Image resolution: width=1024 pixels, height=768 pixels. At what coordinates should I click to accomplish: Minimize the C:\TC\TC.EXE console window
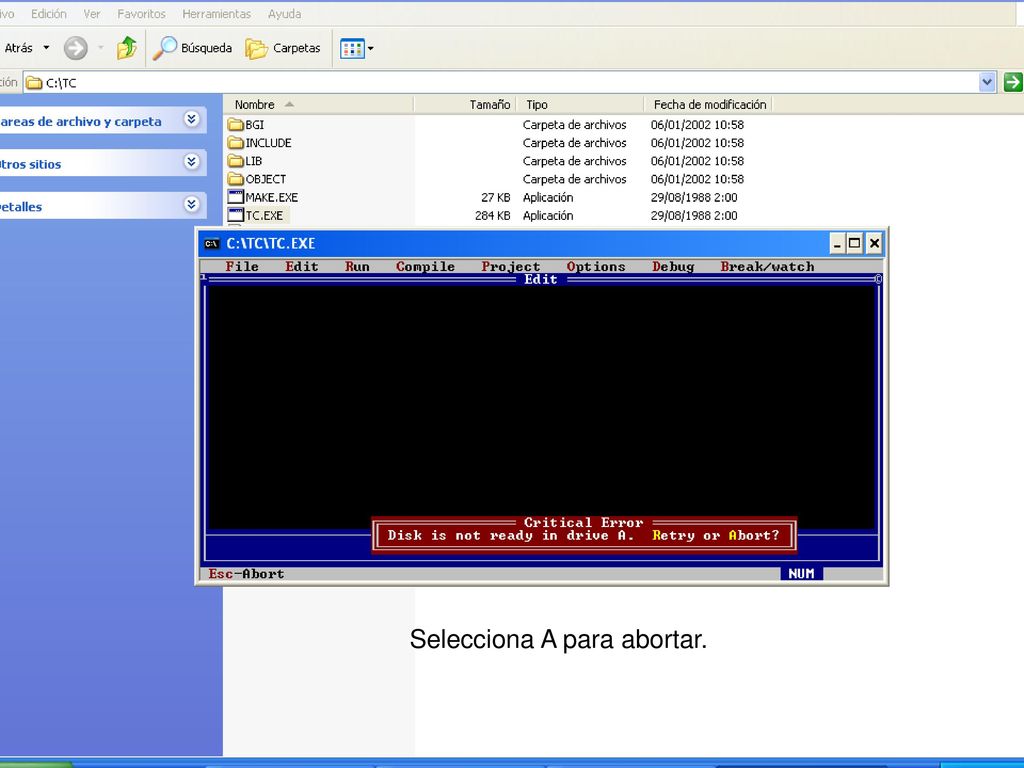(837, 244)
